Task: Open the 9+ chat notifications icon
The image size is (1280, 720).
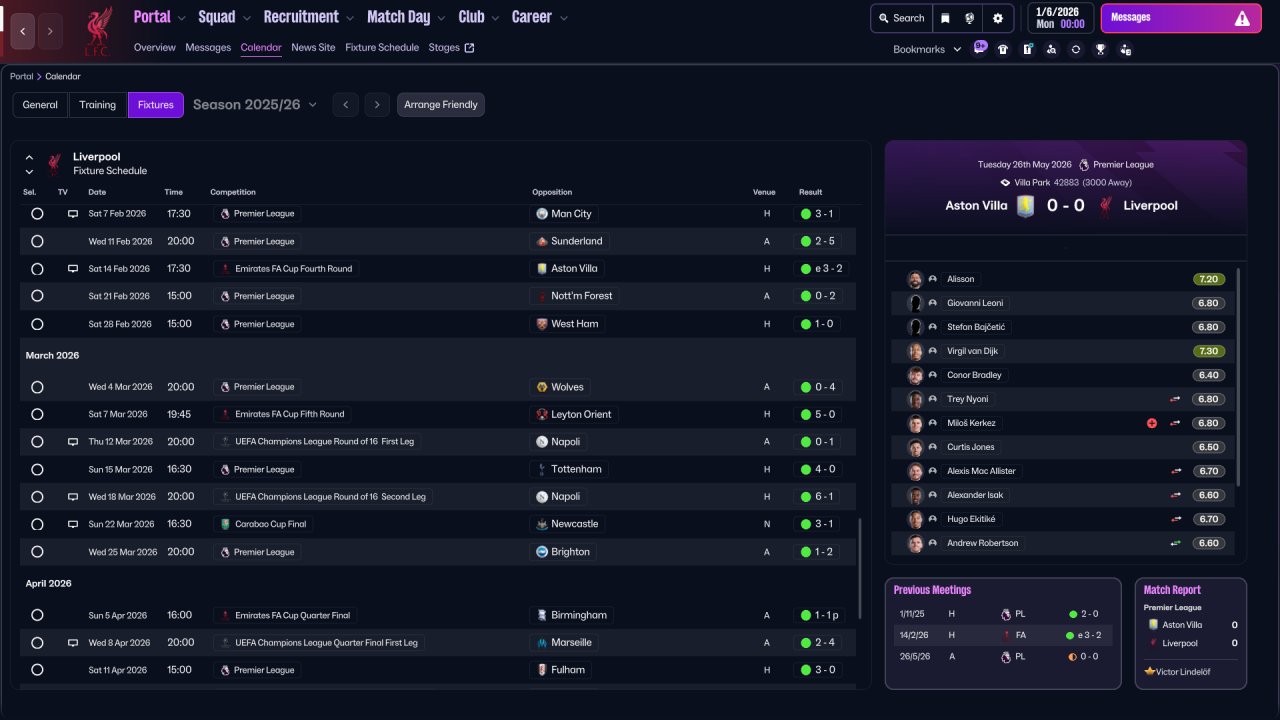Action: (x=979, y=48)
